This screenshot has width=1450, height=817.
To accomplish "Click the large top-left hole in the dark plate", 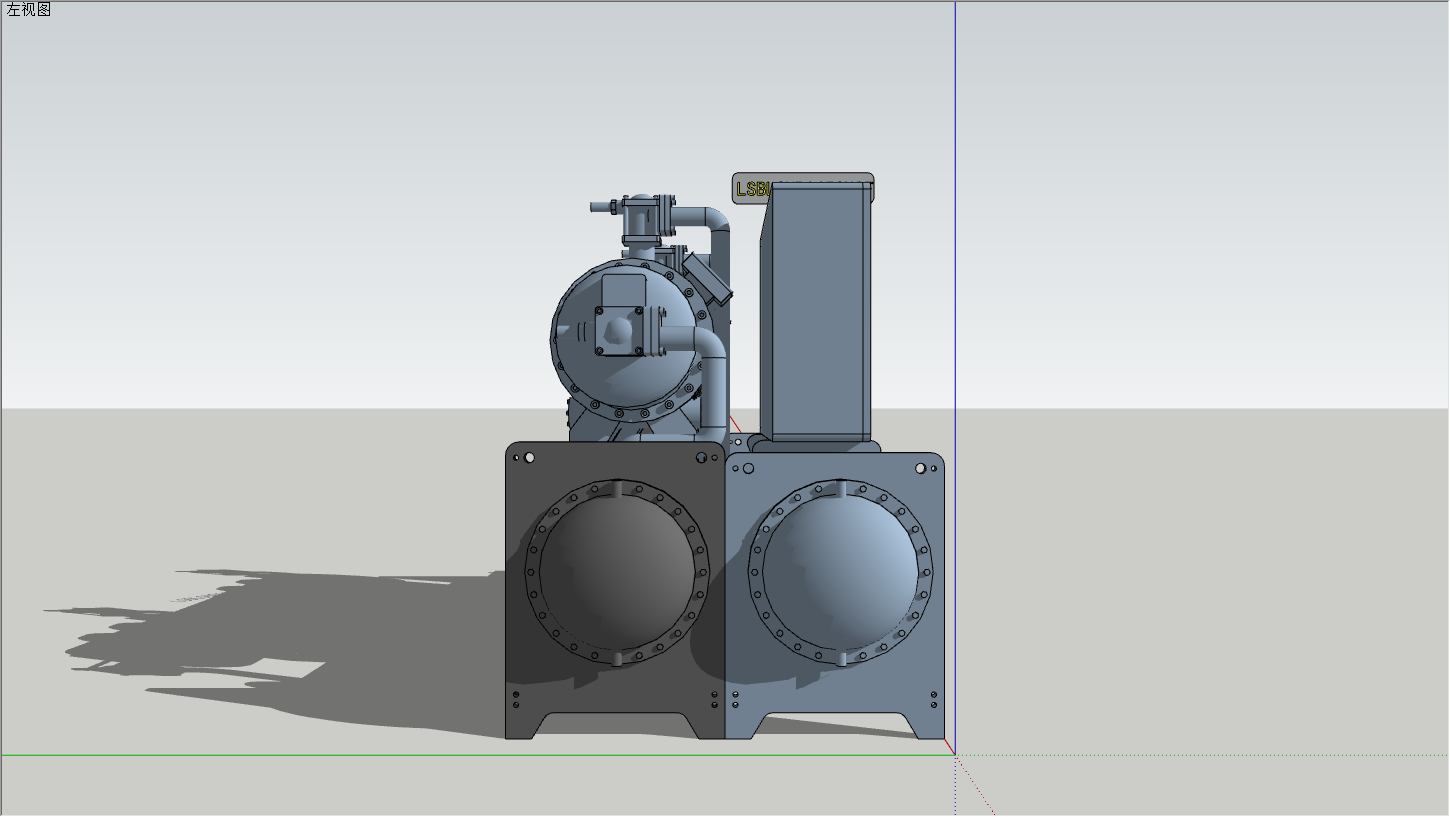I will click(x=529, y=458).
